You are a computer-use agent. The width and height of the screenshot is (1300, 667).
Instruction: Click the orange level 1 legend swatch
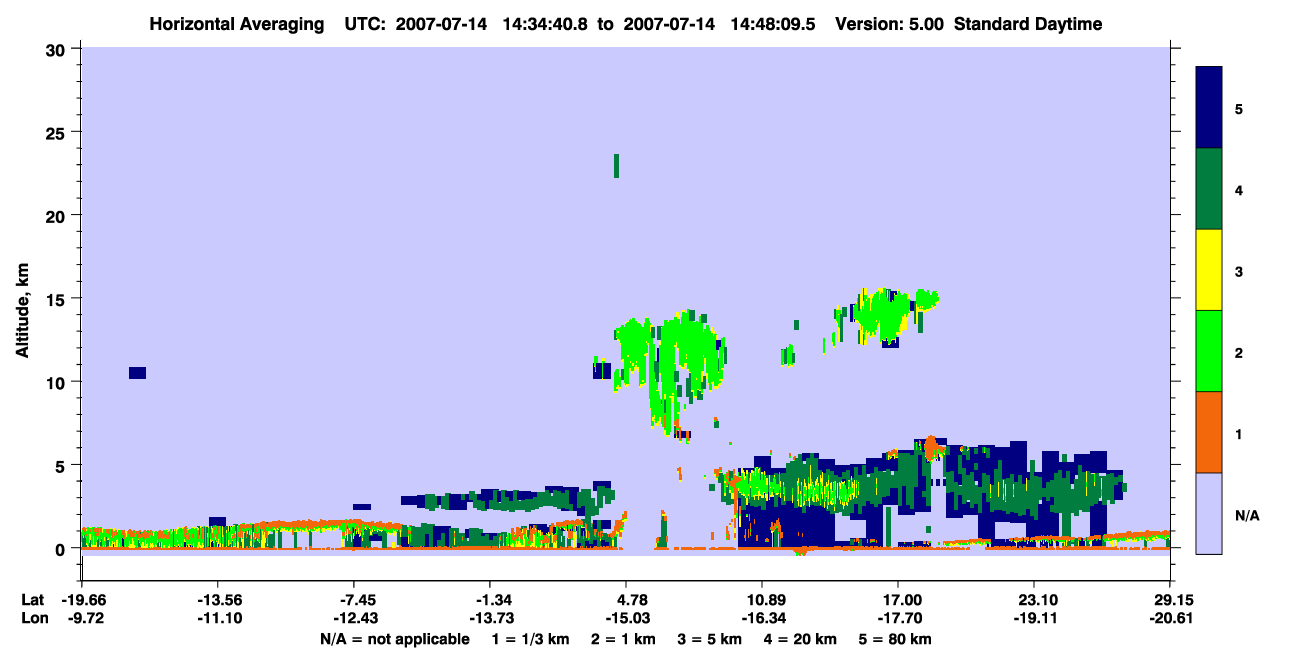pyautogui.click(x=1210, y=432)
